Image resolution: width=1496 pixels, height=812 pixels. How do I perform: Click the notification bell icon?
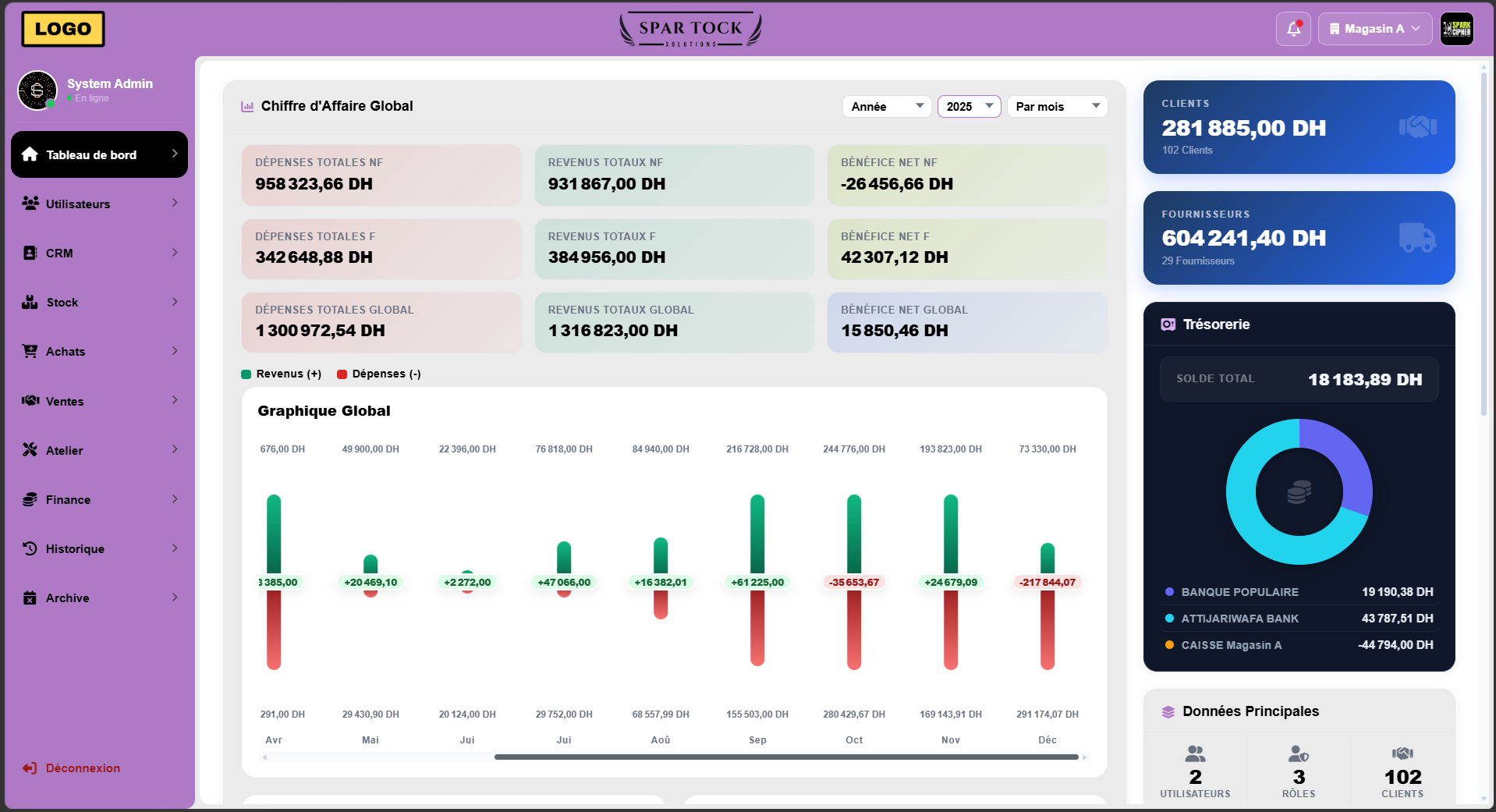click(x=1293, y=29)
